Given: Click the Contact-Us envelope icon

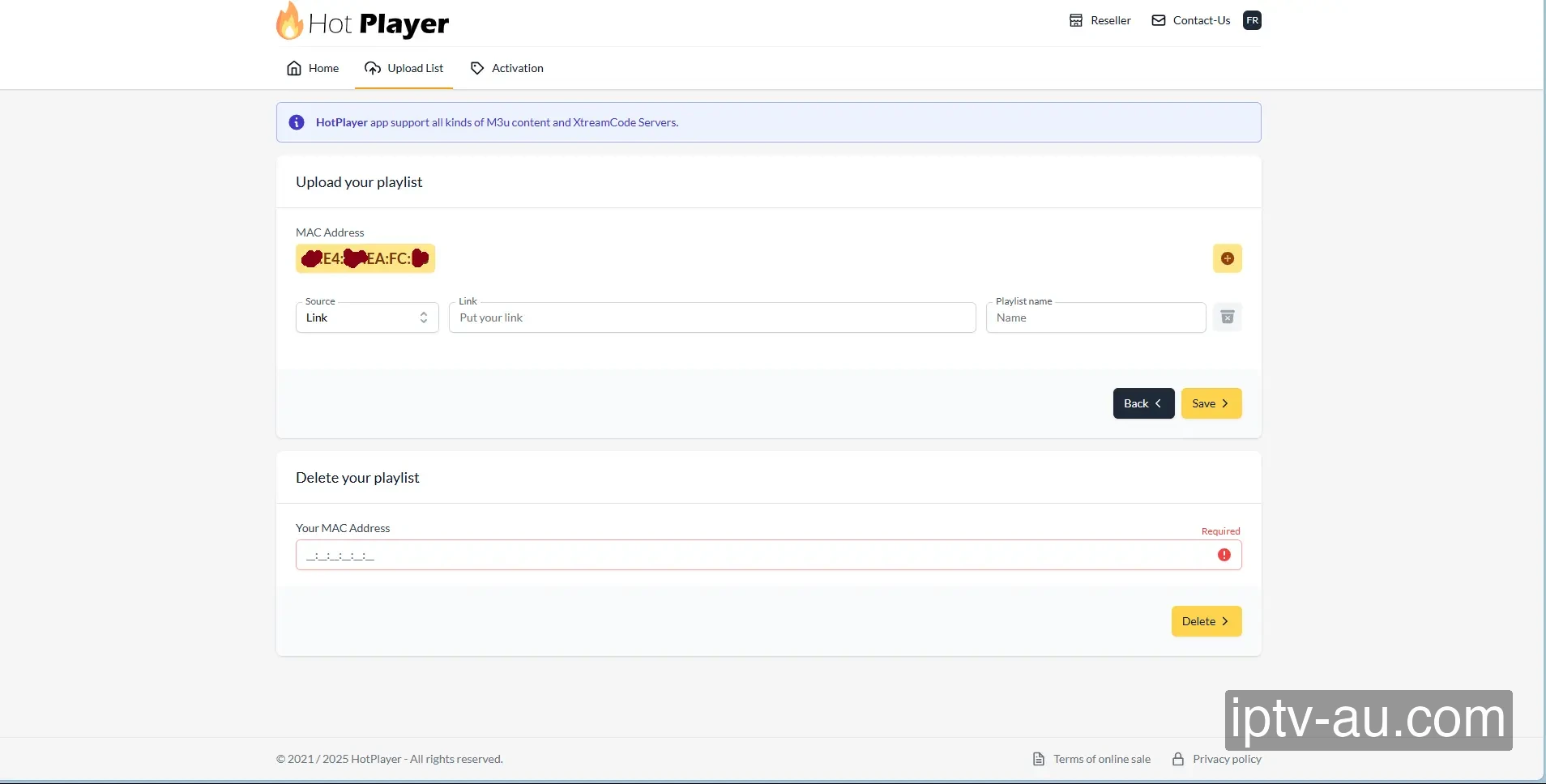Looking at the screenshot, I should pyautogui.click(x=1159, y=20).
